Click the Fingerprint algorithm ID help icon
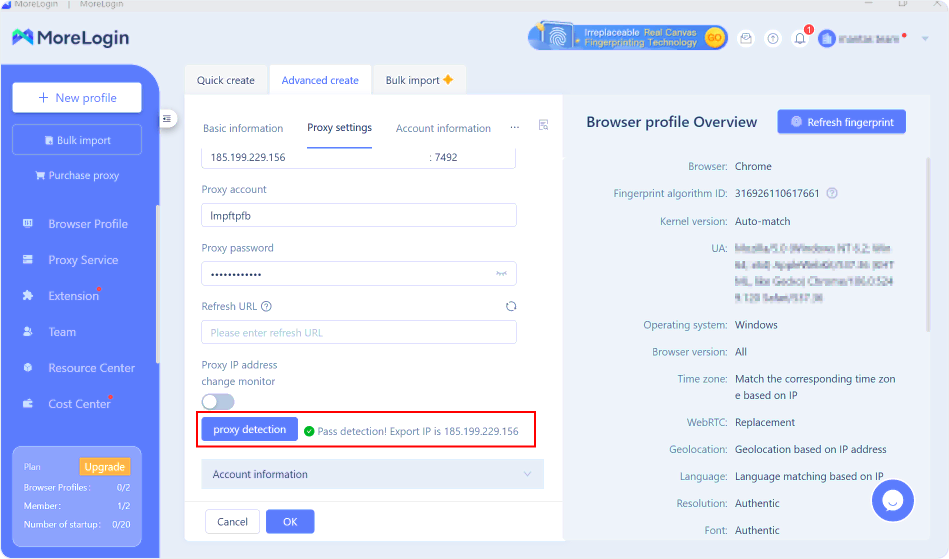The height and width of the screenshot is (559, 949). (x=832, y=194)
